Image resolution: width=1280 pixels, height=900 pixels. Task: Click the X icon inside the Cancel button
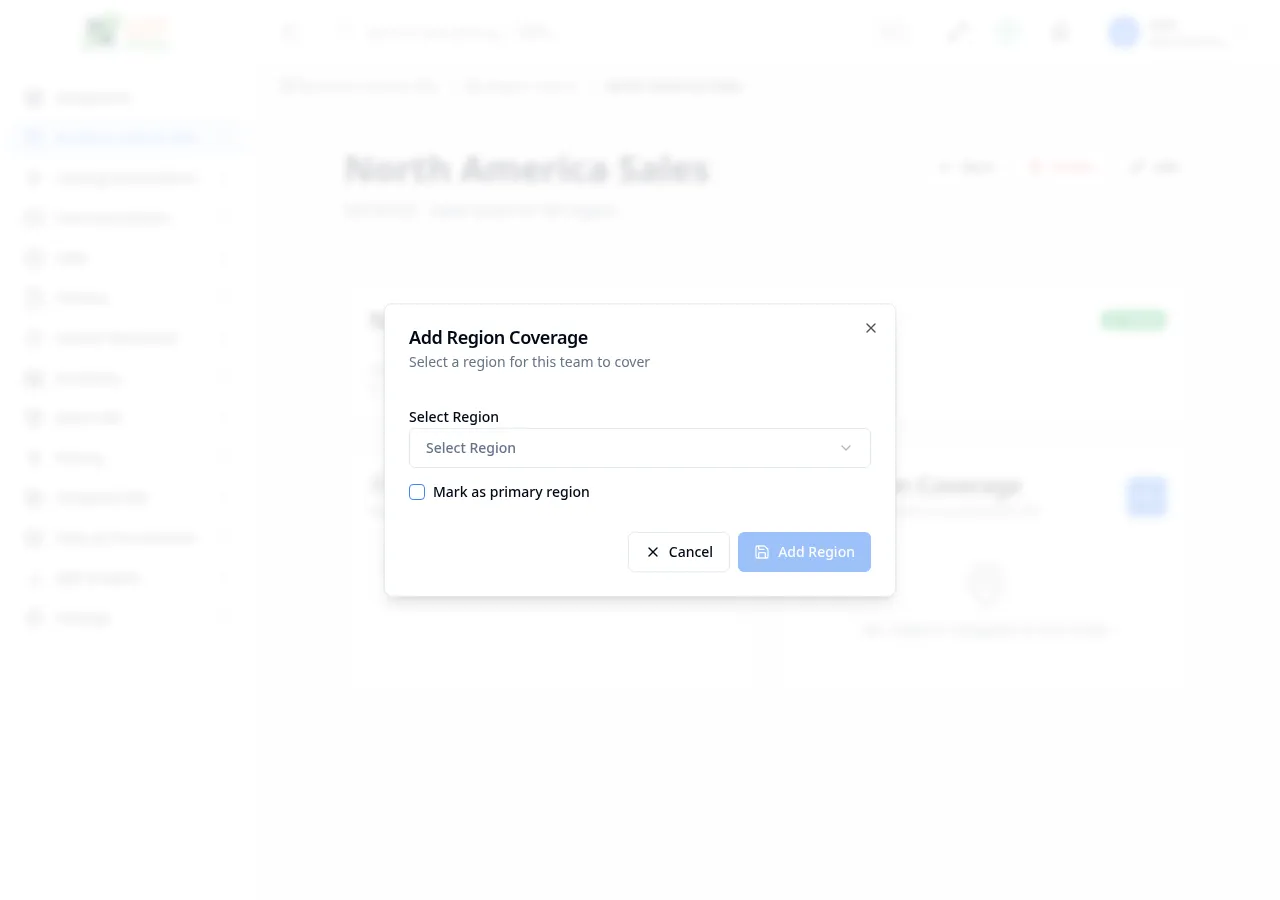point(653,552)
